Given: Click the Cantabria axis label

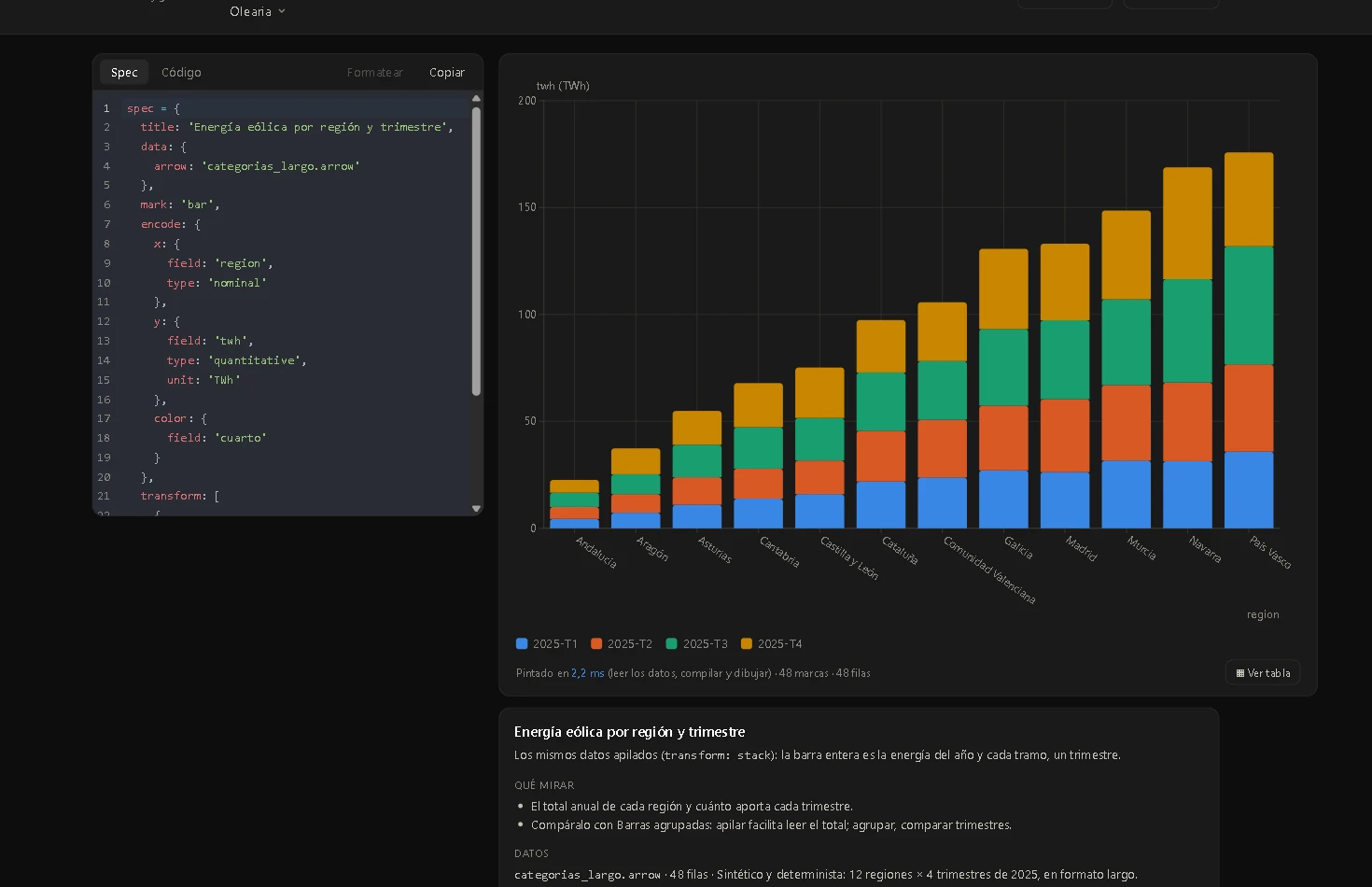Looking at the screenshot, I should click(778, 551).
